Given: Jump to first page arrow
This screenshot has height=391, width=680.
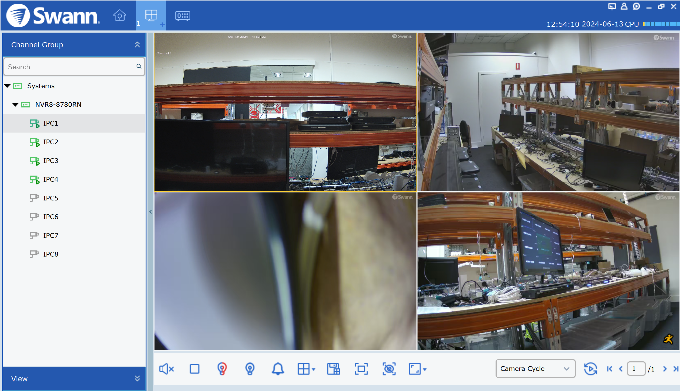Looking at the screenshot, I should [x=609, y=369].
